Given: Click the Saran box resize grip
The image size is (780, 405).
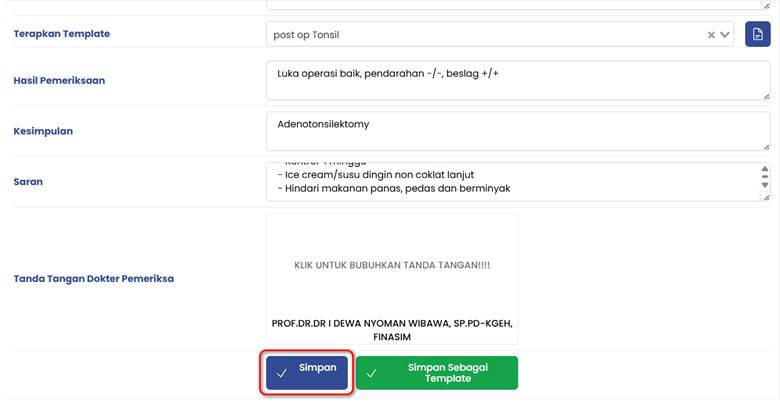Looking at the screenshot, I should [765, 197].
